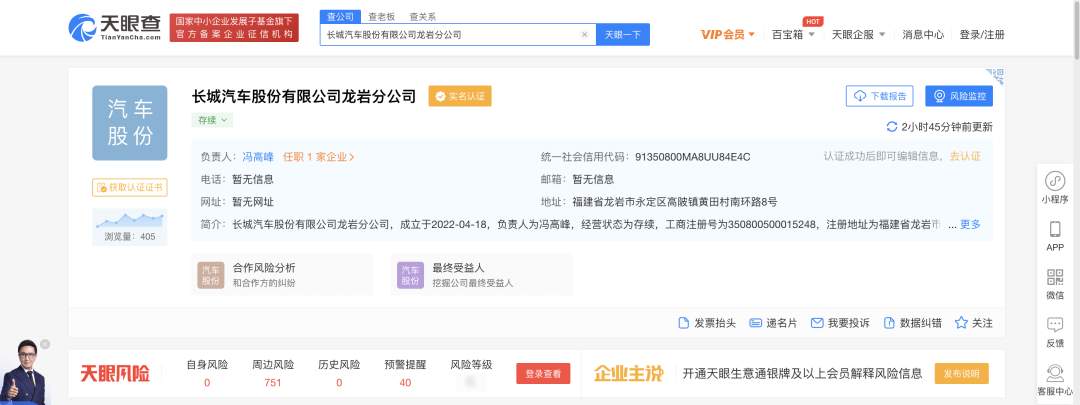The width and height of the screenshot is (1080, 405).
Task: Click the 登录/注册 link
Action: 982,34
